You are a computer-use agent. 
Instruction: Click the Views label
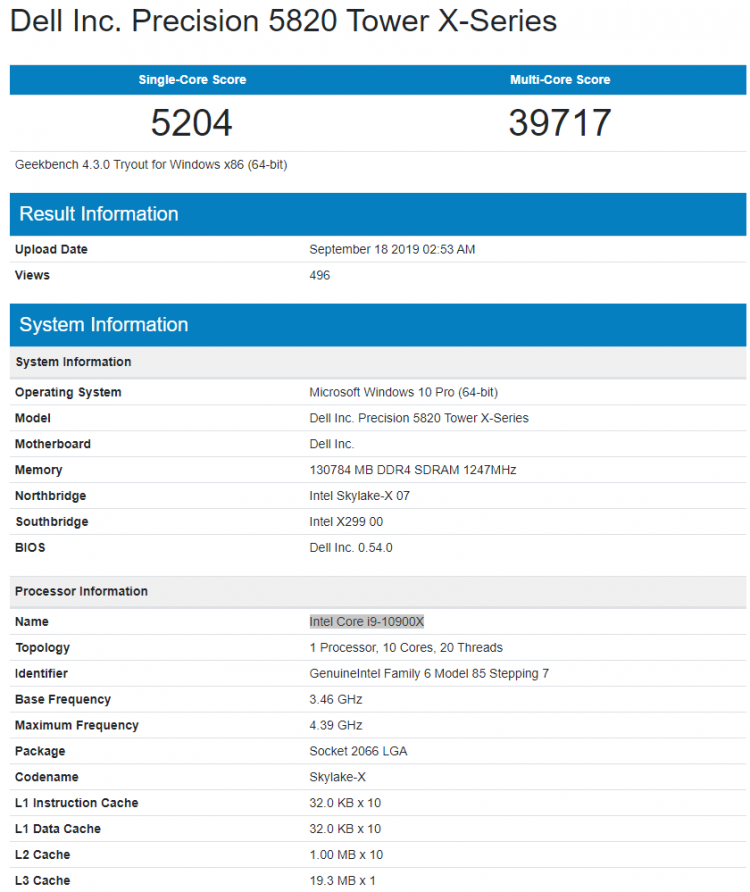32,275
